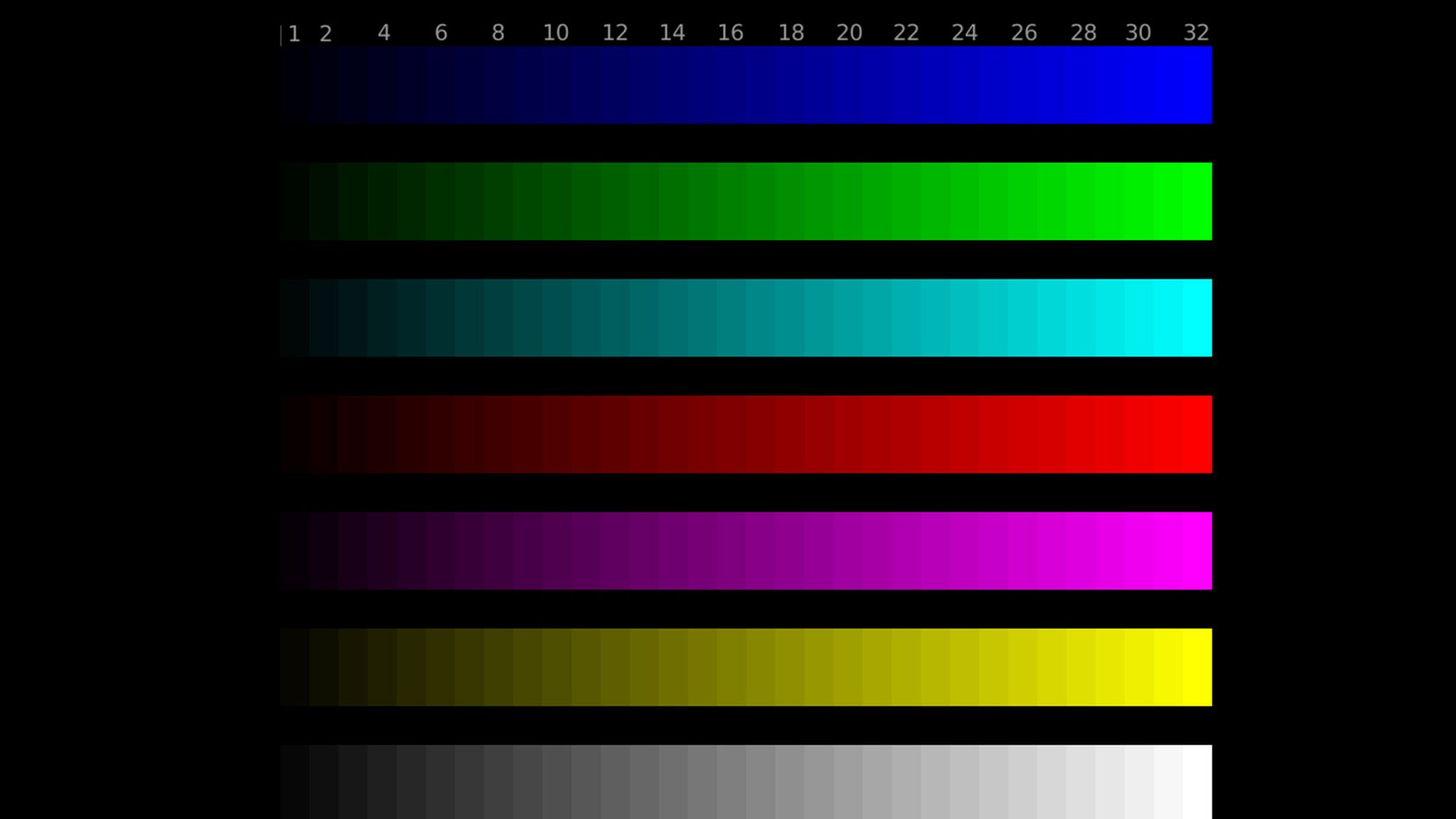Viewport: 1456px width, 819px height.
Task: Click the number 16 label
Action: 730,33
